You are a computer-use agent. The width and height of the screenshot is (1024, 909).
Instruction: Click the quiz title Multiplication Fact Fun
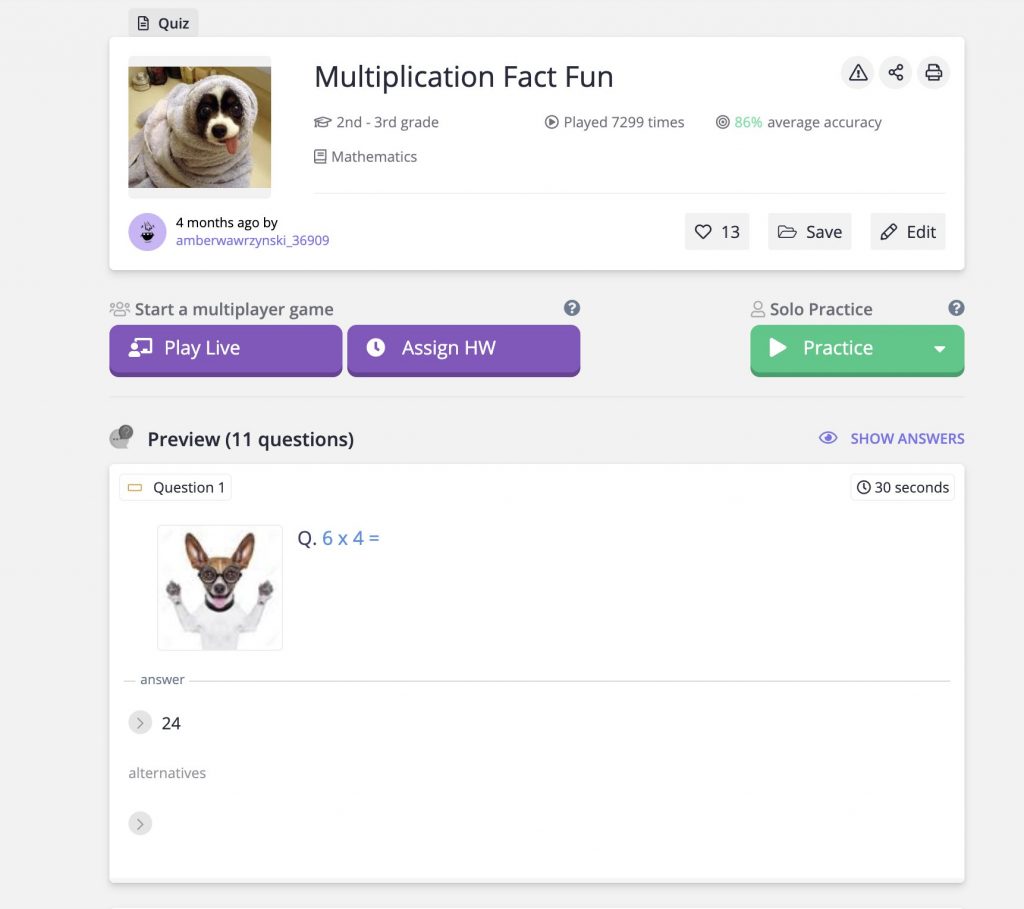tap(464, 77)
